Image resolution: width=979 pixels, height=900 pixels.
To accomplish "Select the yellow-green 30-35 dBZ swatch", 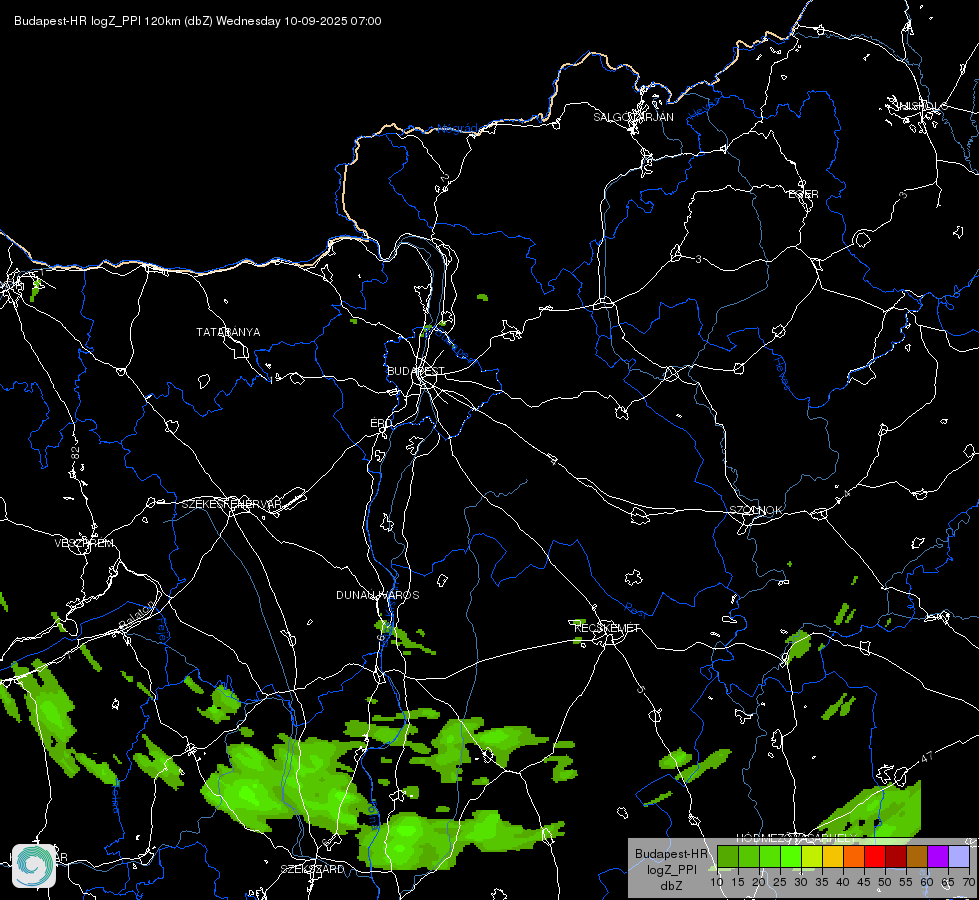I will [812, 857].
